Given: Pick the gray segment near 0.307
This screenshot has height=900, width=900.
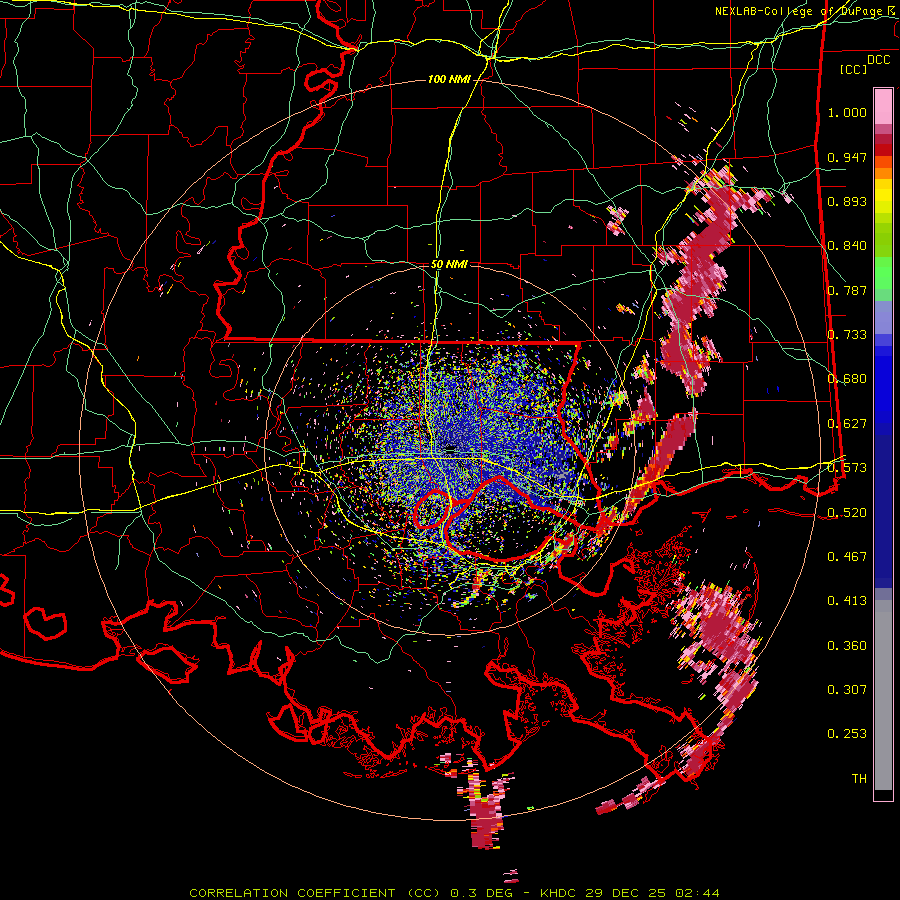Looking at the screenshot, I should (883, 695).
